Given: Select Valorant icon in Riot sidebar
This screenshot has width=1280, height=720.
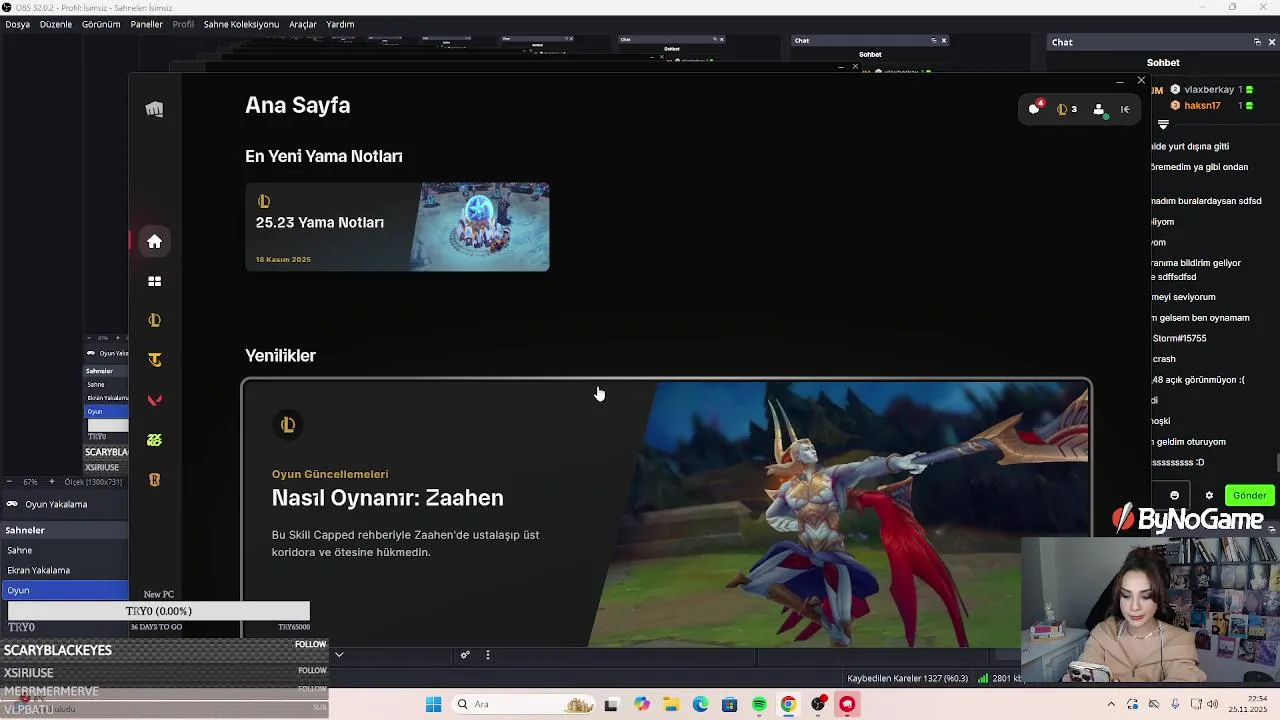Looking at the screenshot, I should tap(154, 400).
